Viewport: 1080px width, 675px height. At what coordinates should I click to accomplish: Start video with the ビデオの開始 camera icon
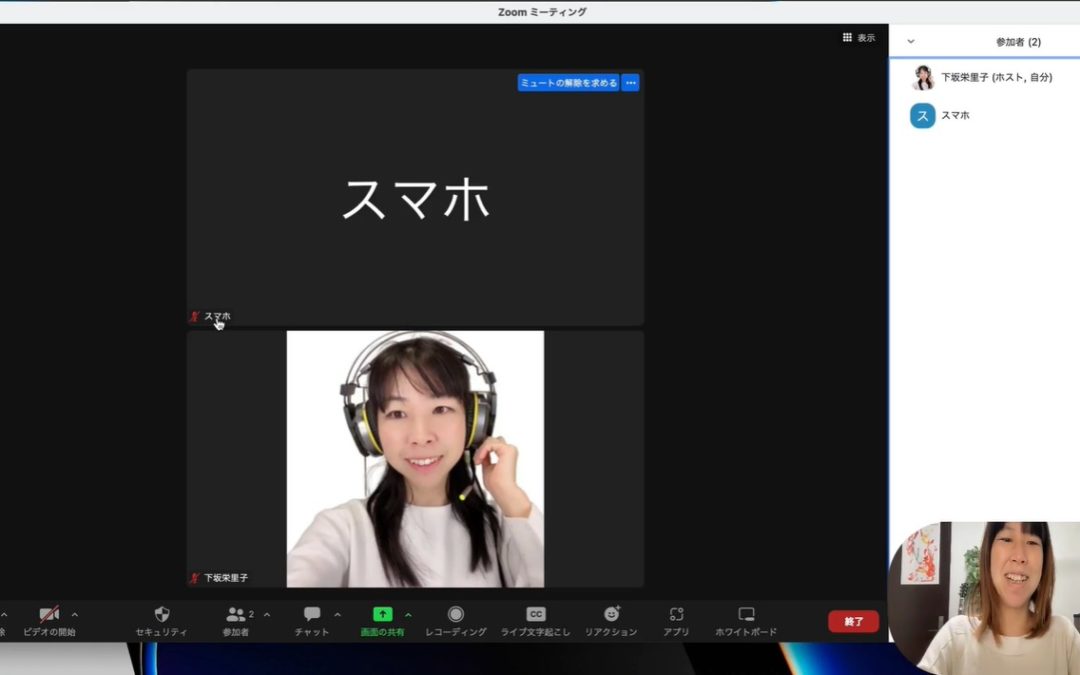pyautogui.click(x=49, y=614)
